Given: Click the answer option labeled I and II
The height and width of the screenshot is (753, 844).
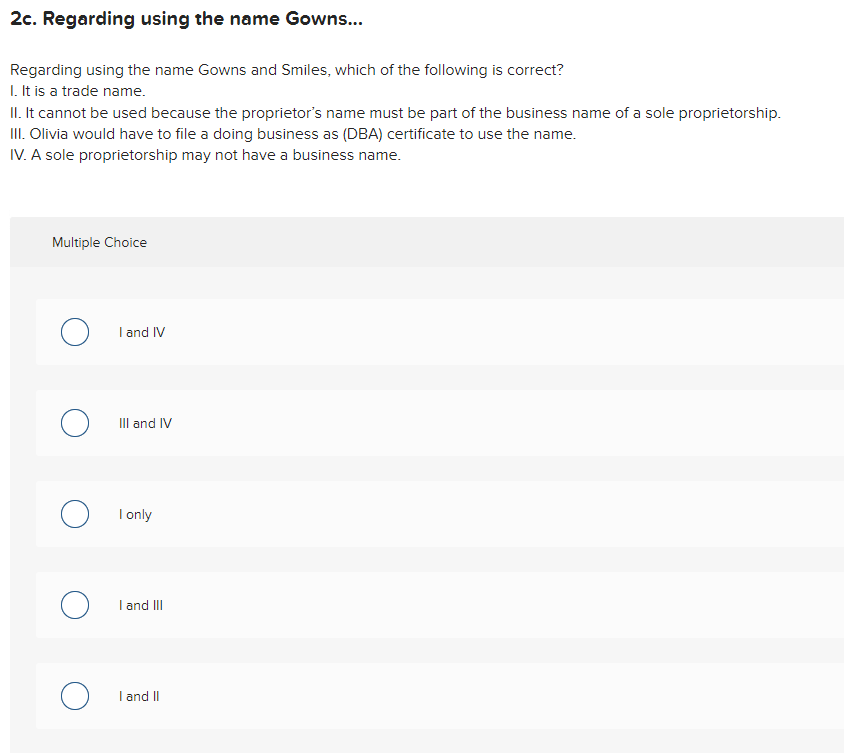Looking at the screenshot, I should [138, 695].
